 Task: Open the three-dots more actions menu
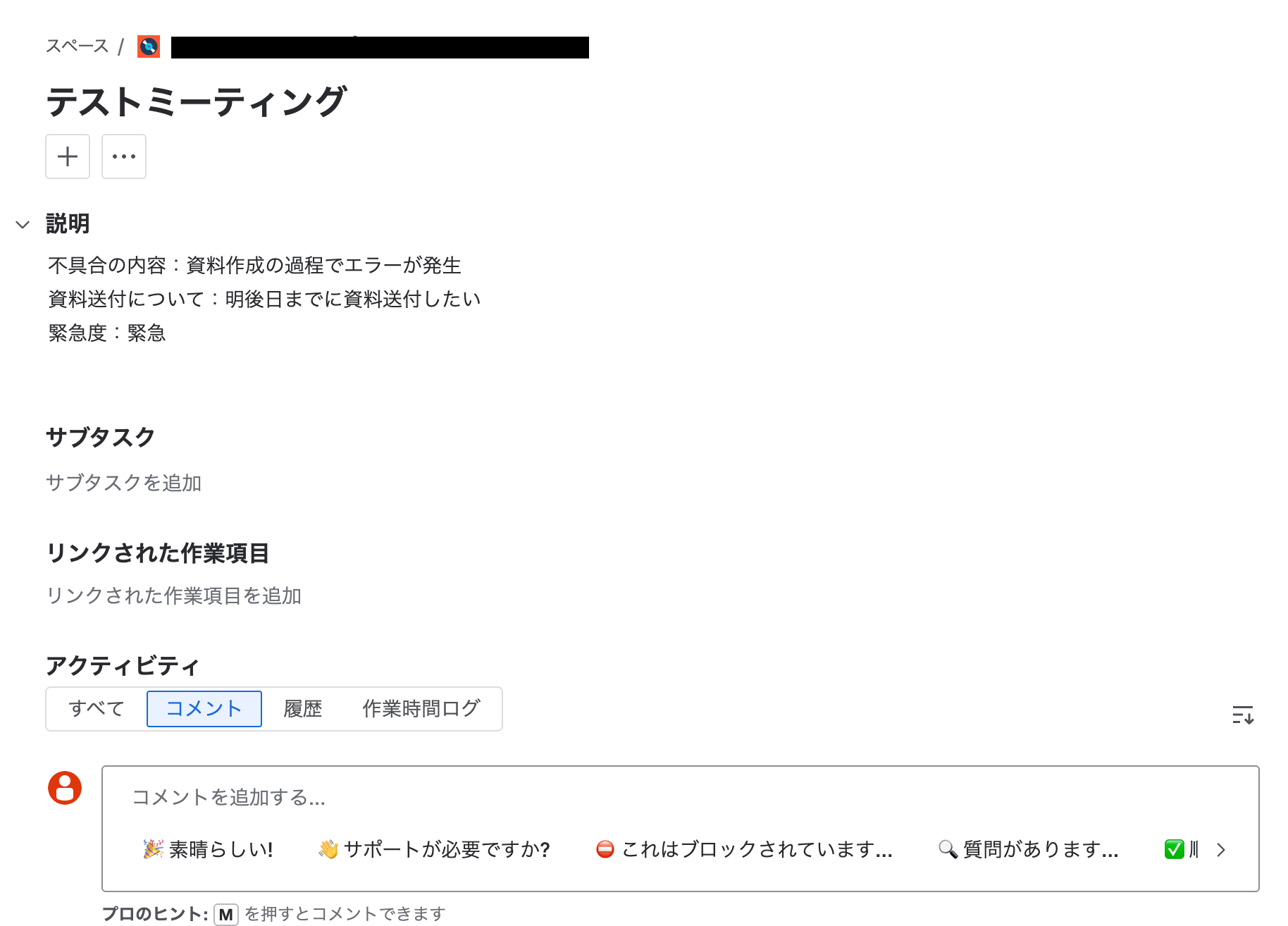coord(124,156)
